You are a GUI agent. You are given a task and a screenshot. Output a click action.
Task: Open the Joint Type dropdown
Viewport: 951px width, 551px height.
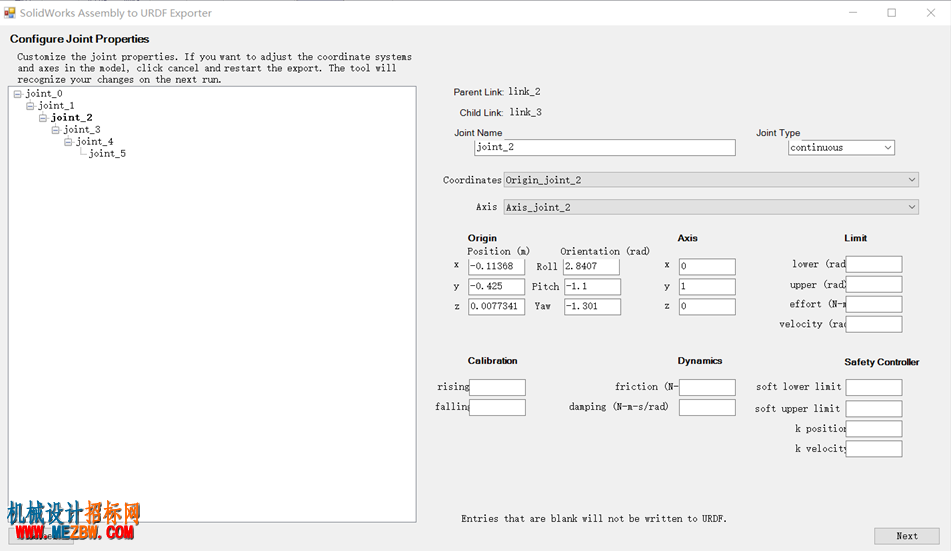pyautogui.click(x=841, y=147)
